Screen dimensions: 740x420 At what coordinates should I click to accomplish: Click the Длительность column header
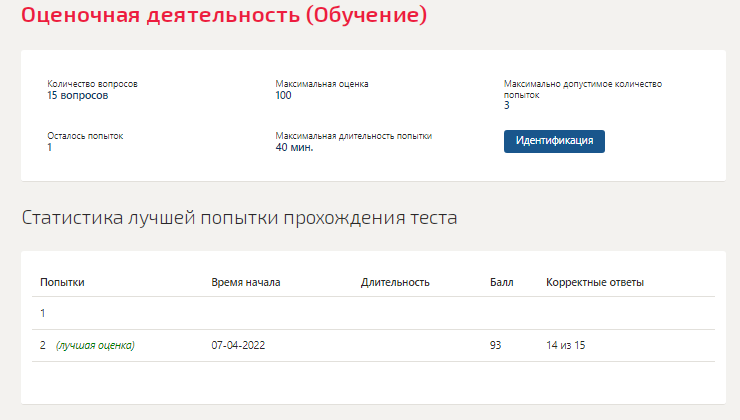395,282
